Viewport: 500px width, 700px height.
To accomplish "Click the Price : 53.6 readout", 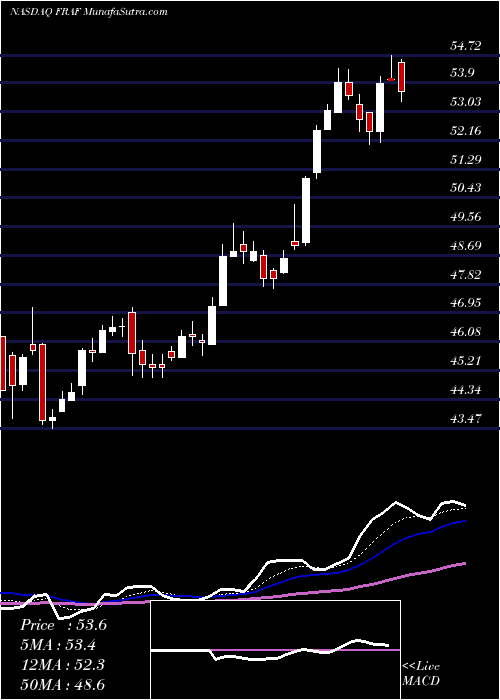I will (x=63, y=625).
